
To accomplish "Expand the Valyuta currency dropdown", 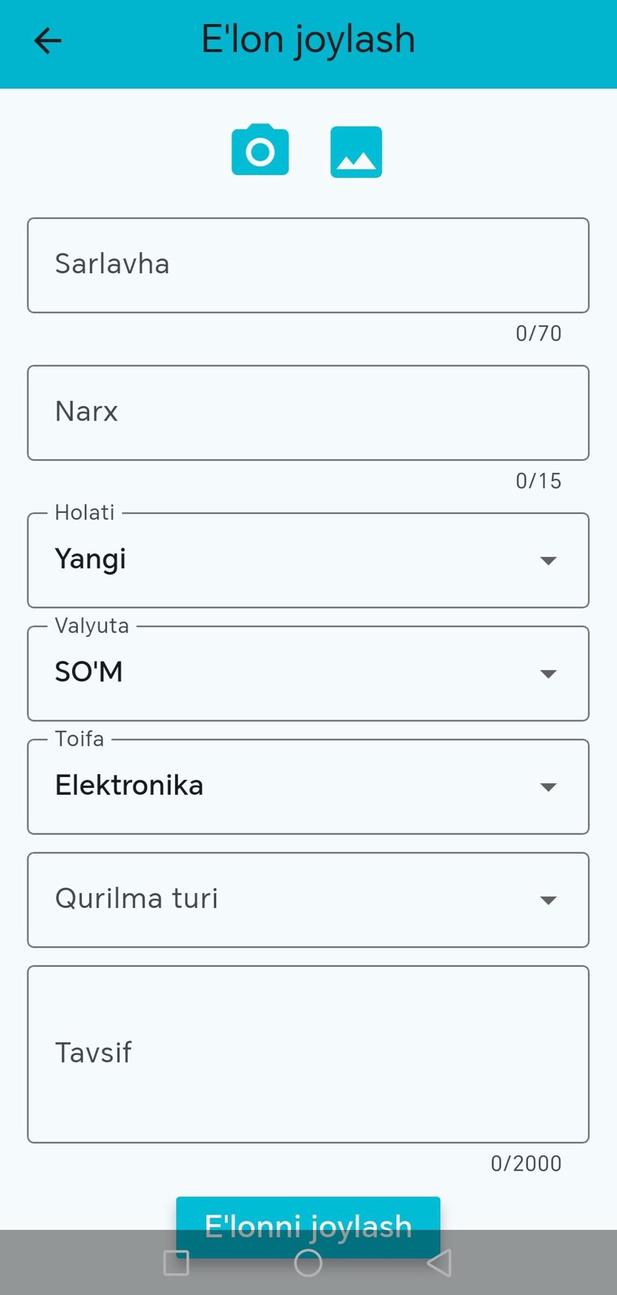I will point(308,673).
